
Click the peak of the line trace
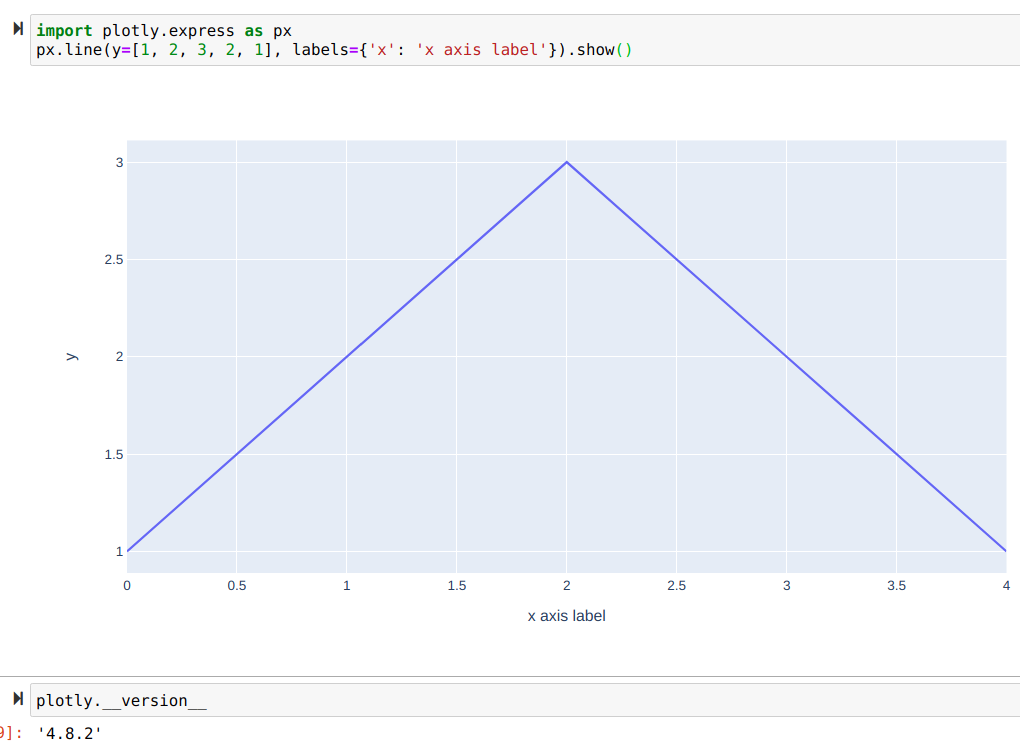coord(566,161)
